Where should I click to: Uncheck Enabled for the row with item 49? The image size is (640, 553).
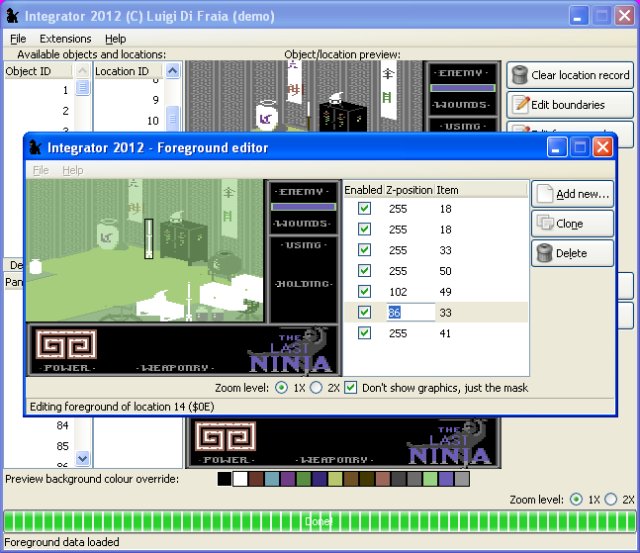pos(364,291)
